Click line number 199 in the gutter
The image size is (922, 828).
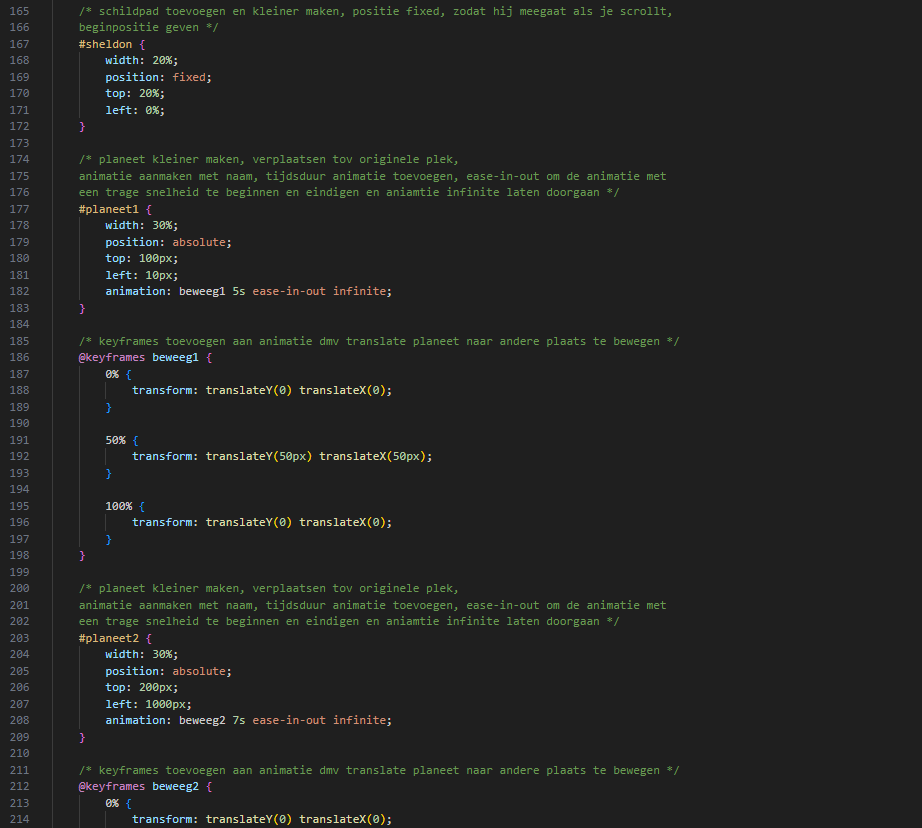tap(19, 572)
